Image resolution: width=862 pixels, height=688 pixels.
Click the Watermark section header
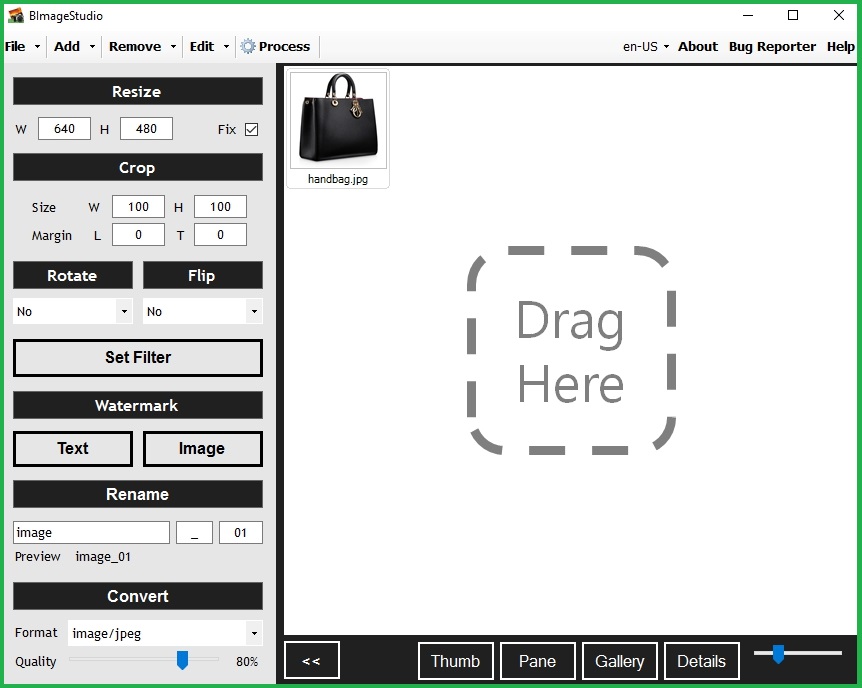pos(138,405)
